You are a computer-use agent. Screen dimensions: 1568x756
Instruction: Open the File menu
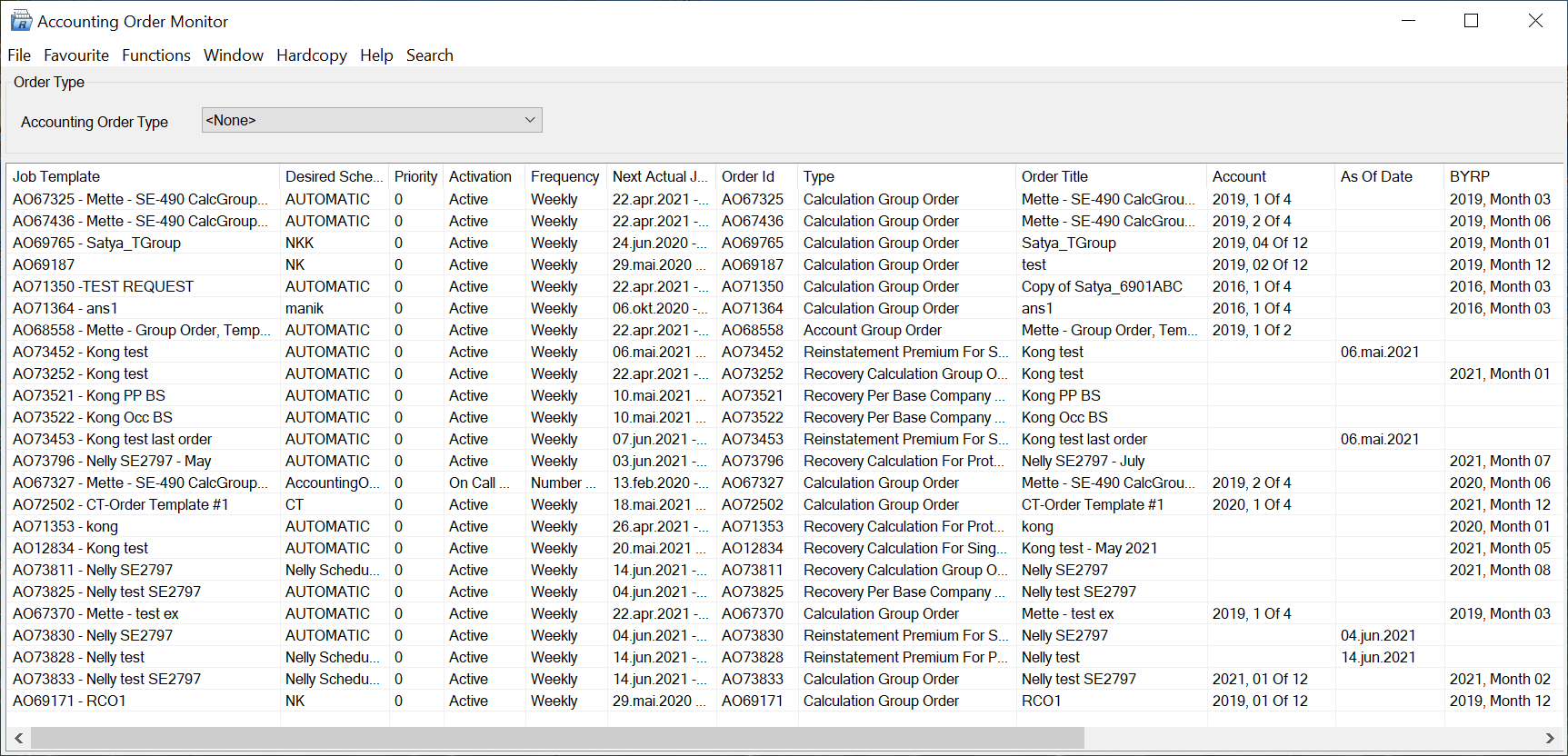[x=19, y=55]
